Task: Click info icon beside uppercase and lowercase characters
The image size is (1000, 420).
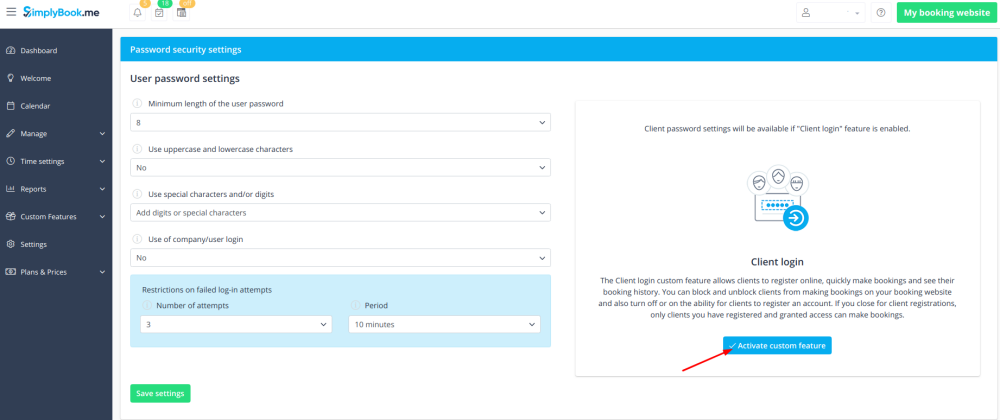Action: point(137,149)
